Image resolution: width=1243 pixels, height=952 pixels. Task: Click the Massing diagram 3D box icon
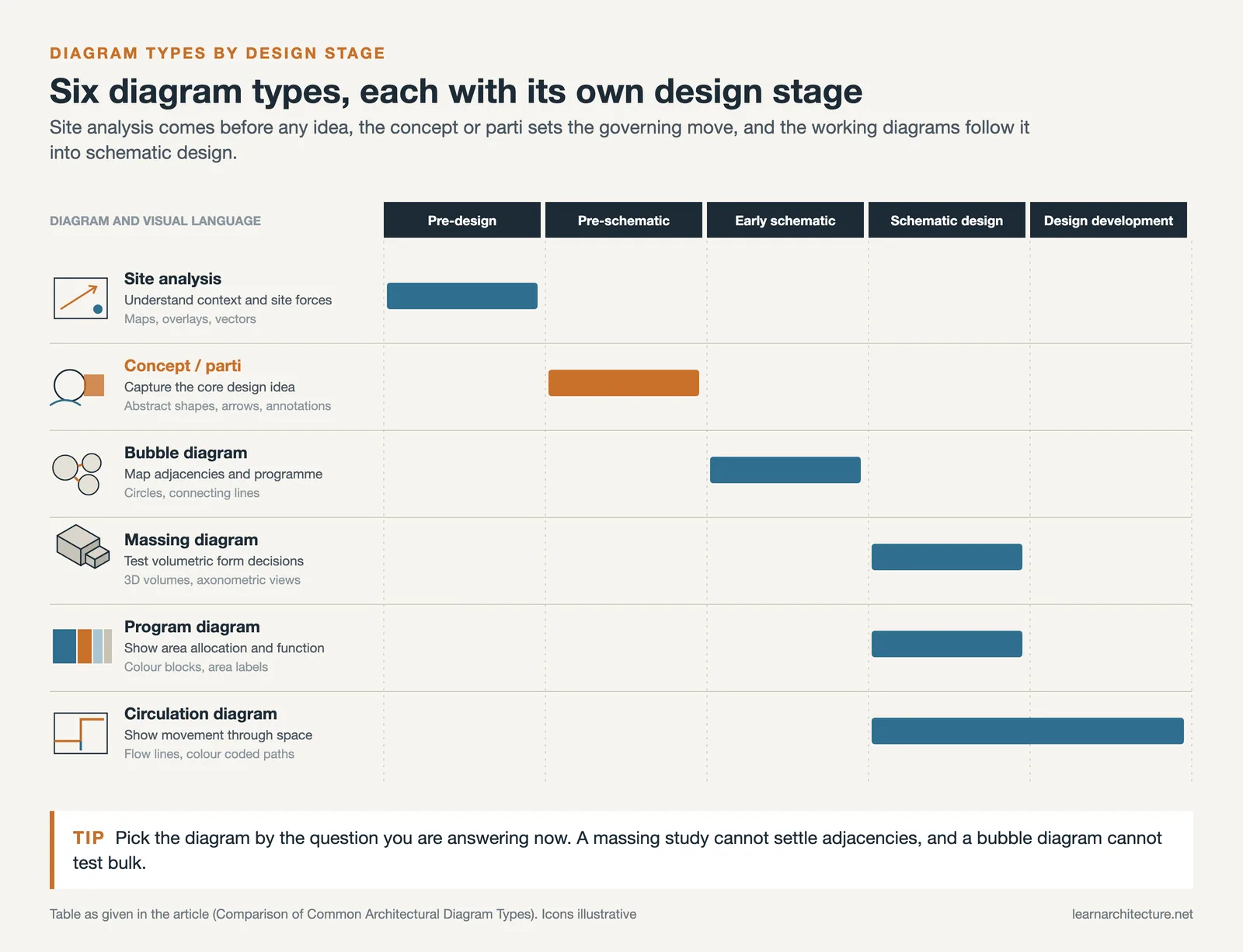82,547
